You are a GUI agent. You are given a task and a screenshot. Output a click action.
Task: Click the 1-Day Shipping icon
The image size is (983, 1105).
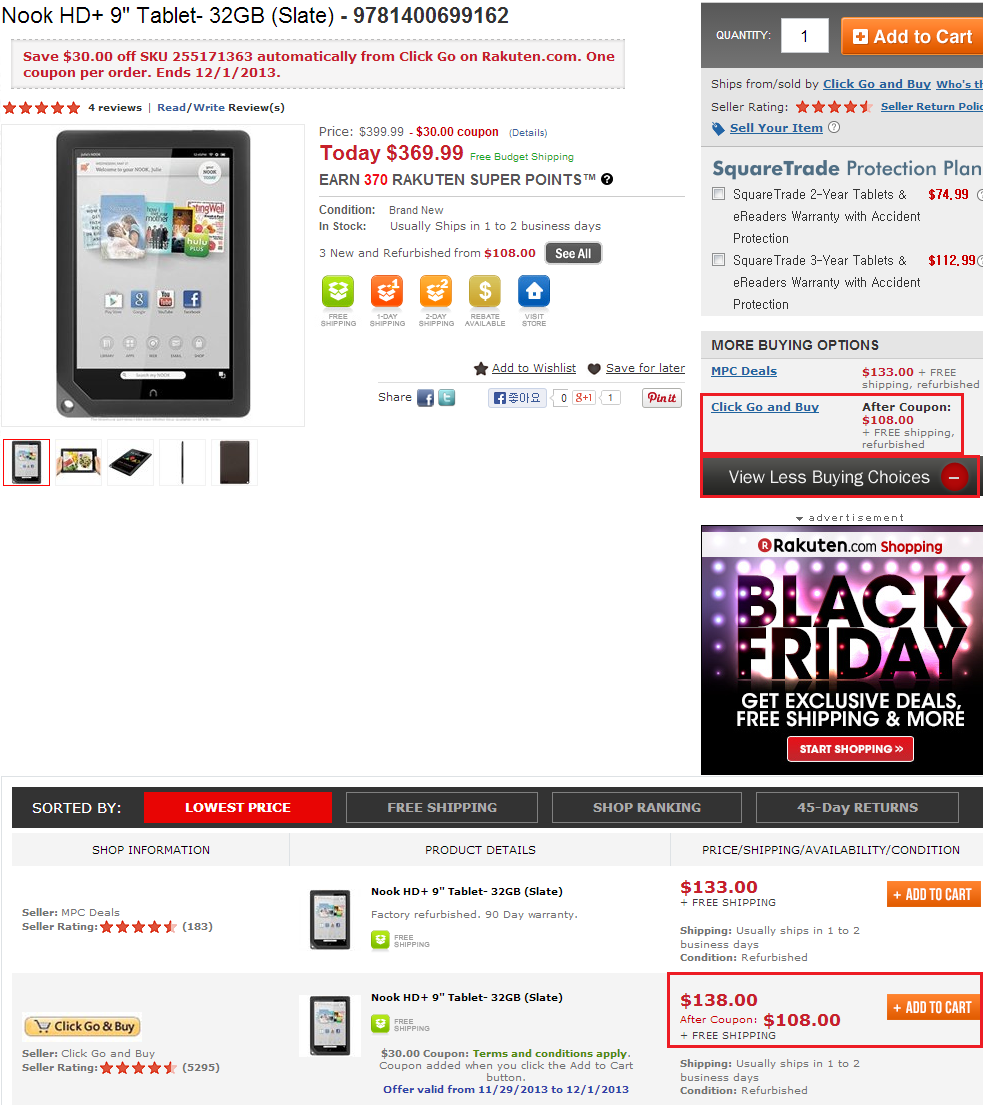coord(387,292)
